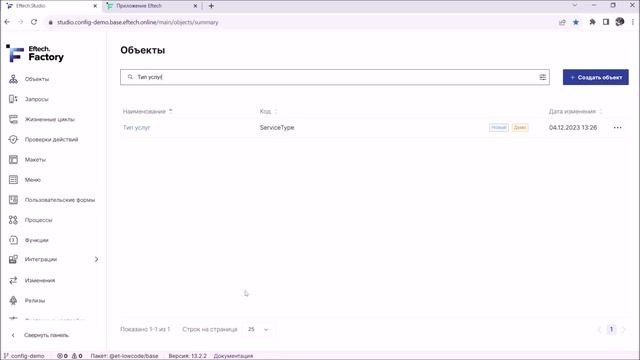Toggle browser side panel icon
Image resolution: width=640 pixels, height=360 pixels.
[606, 22]
